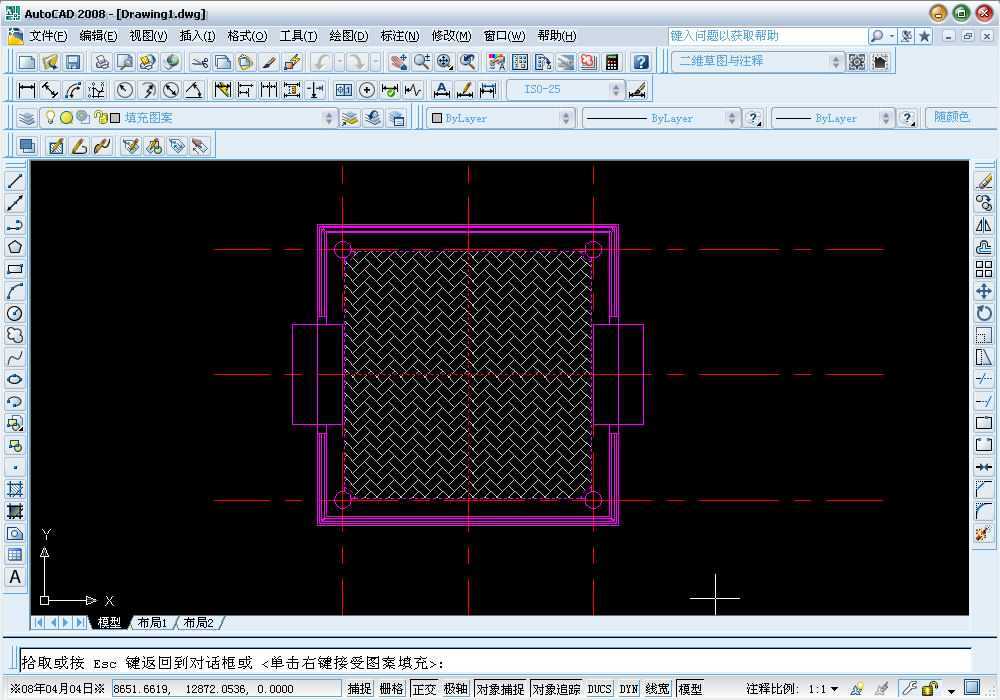Image resolution: width=1000 pixels, height=700 pixels.
Task: Select the Radius dimension tool
Action: 124,90
